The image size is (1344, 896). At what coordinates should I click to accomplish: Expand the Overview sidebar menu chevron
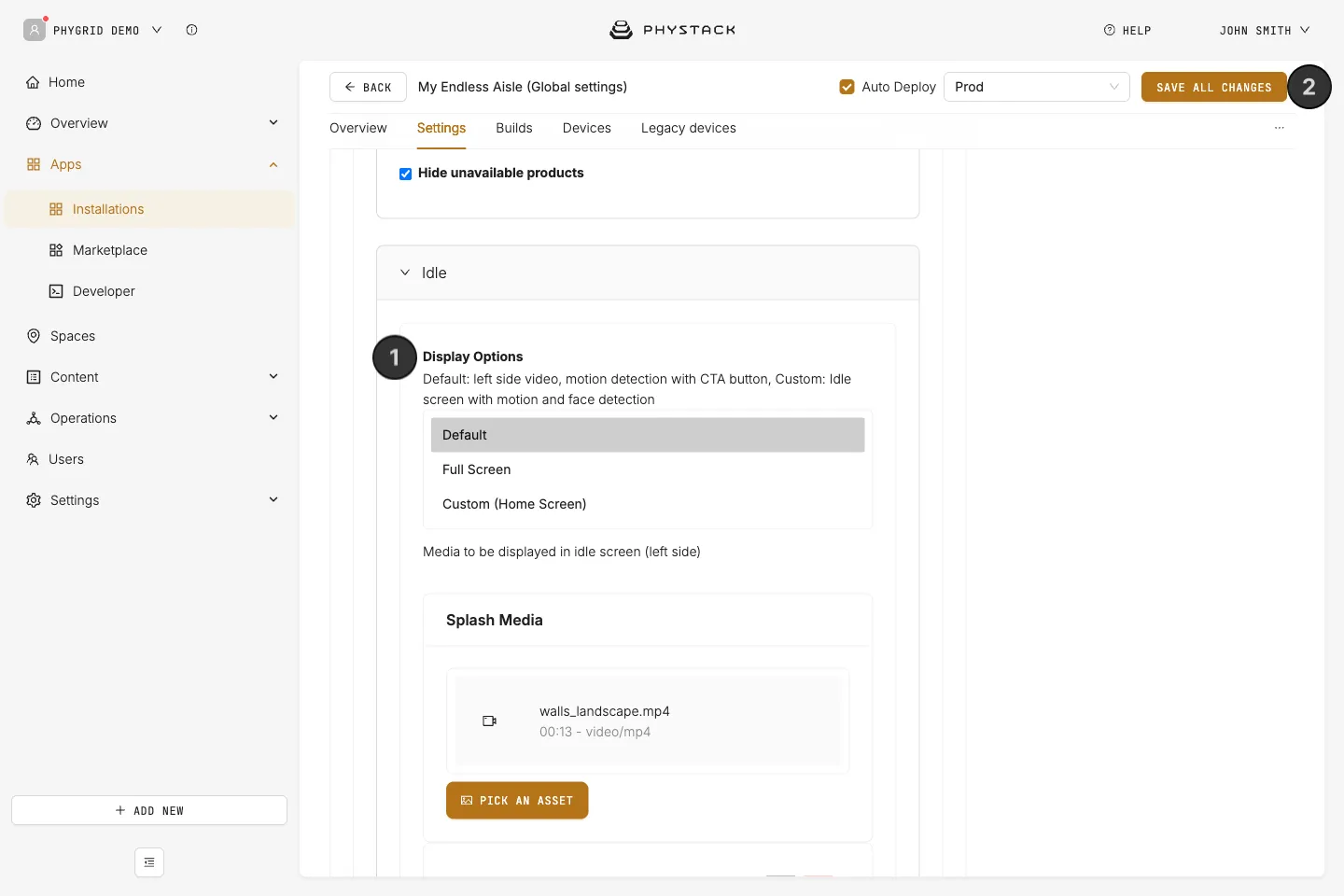pyautogui.click(x=273, y=122)
